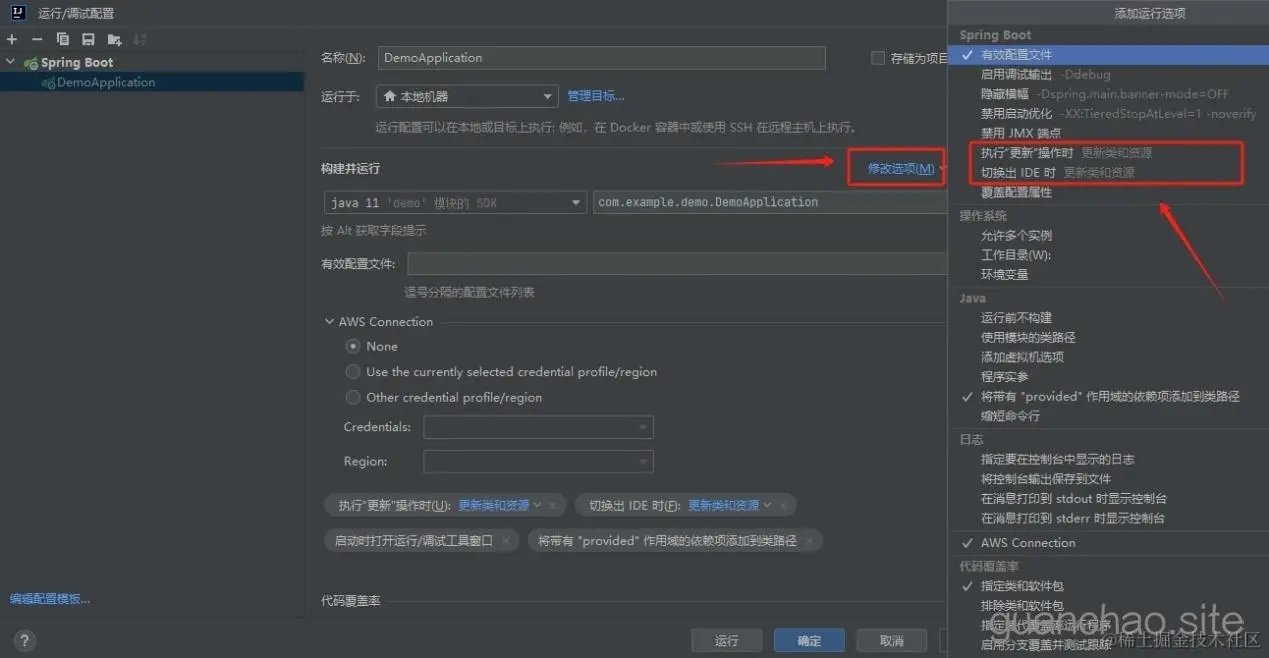Focus the 名称 field containing DemoApplication
Screen dimensions: 1269x658
click(x=602, y=58)
